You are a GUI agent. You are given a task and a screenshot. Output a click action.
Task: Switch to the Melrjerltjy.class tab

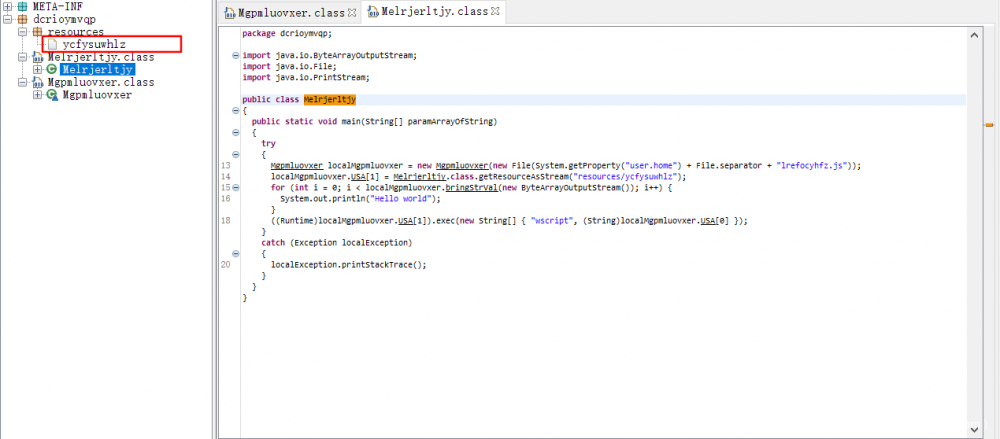tap(434, 11)
